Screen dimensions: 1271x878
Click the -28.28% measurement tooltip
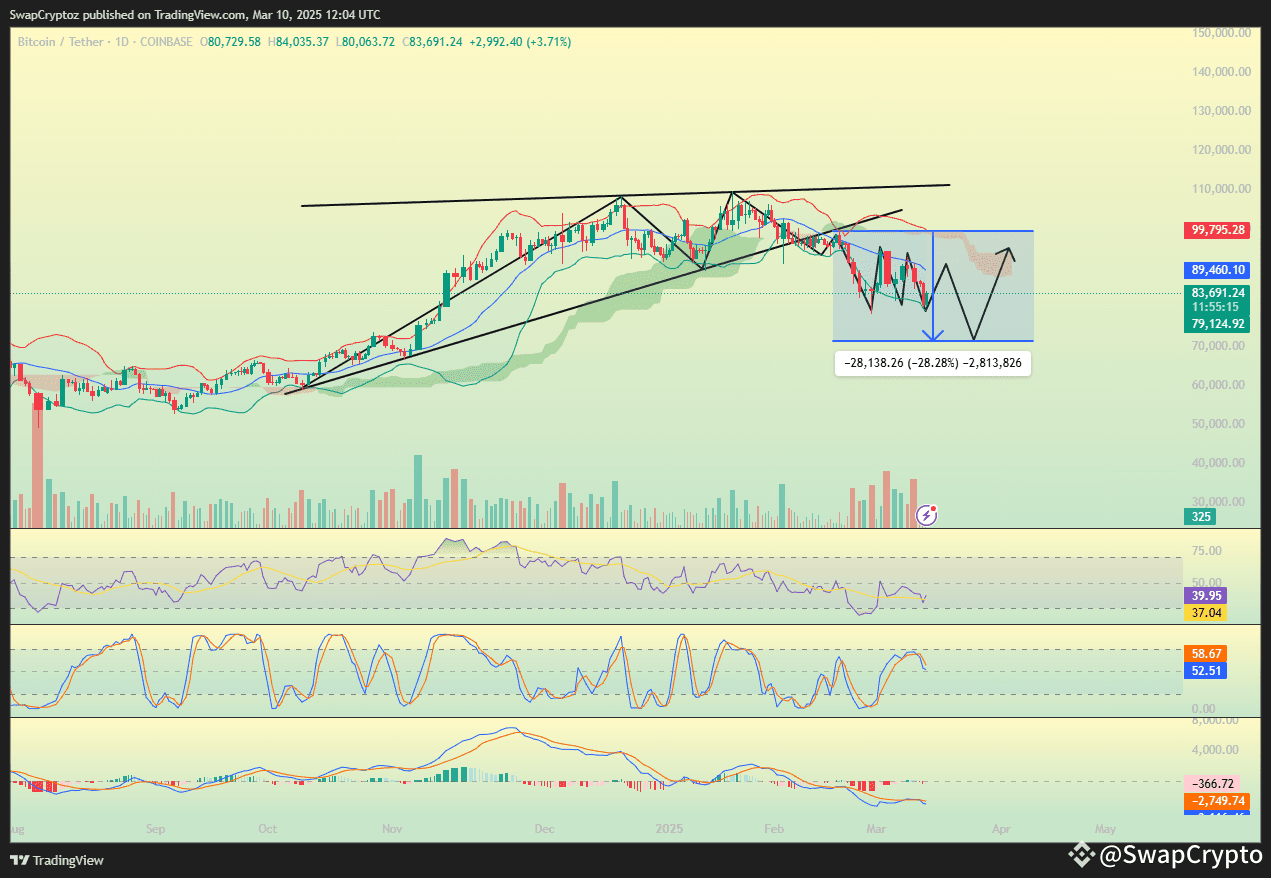pos(932,363)
